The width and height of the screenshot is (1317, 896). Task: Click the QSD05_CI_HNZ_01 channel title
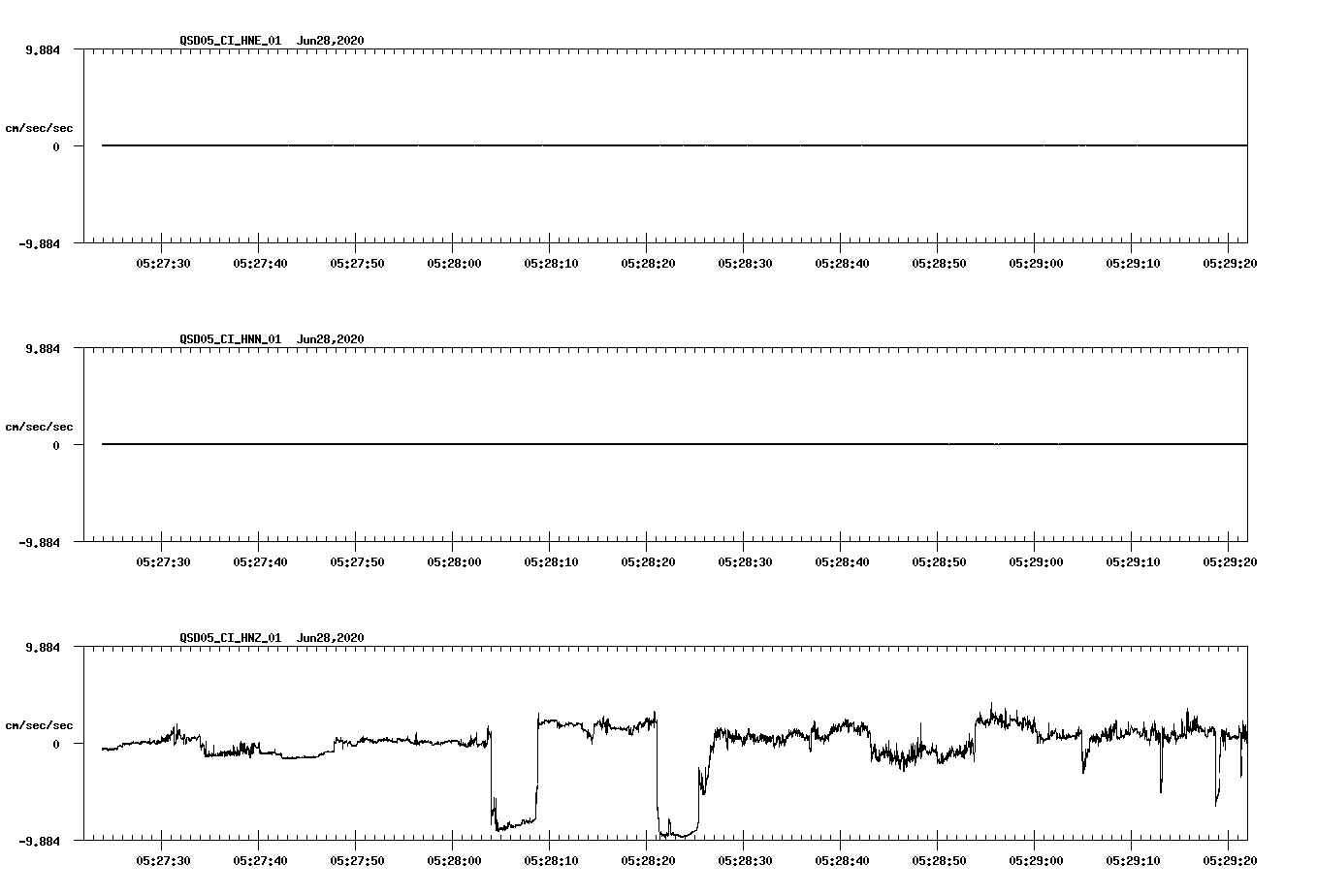coord(231,638)
